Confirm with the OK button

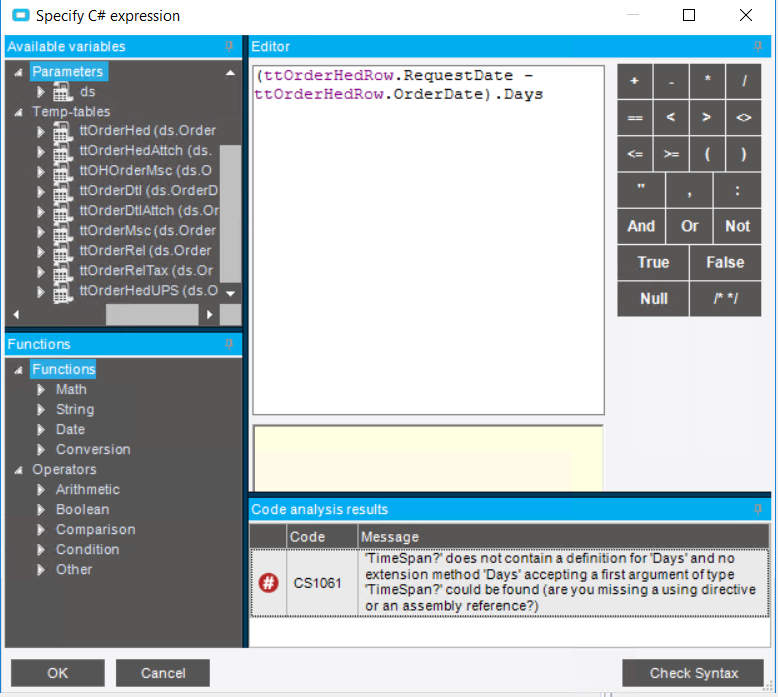point(58,673)
